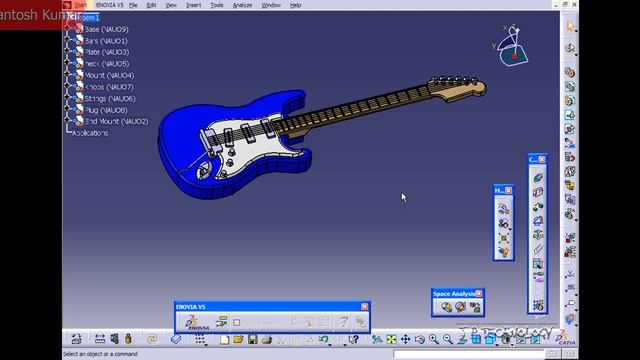Screen dimensions: 640x360
Task: Toggle the checkbox in ENOVIA V5 toolbar
Action: coord(237,322)
